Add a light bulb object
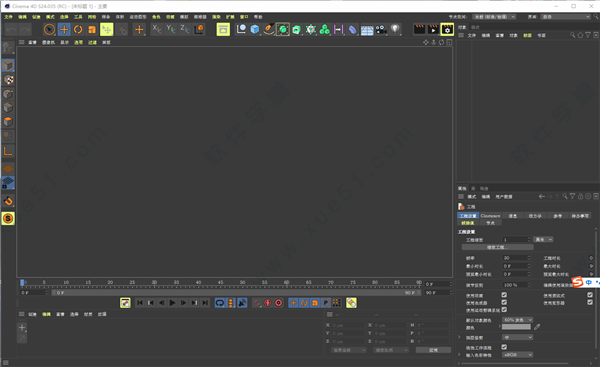The height and width of the screenshot is (367, 600). 395,29
